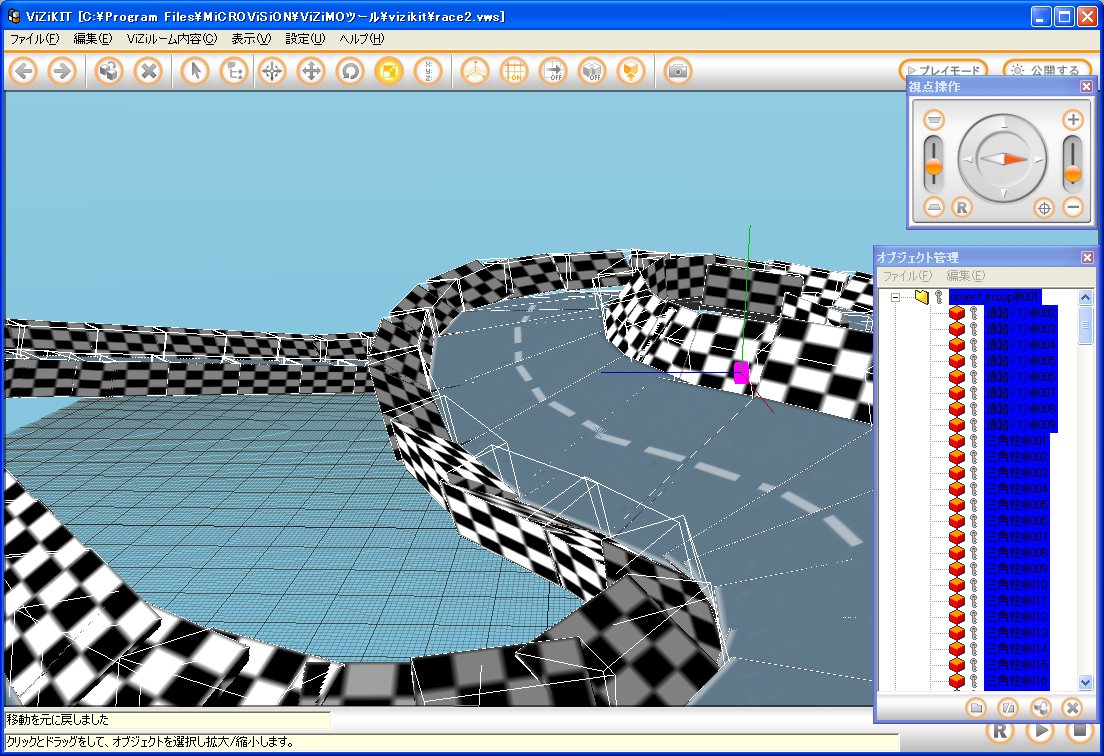Toggle key lock icon beside 三角柱@004
Screen dimensions: 1104x756
pyautogui.click(x=974, y=489)
